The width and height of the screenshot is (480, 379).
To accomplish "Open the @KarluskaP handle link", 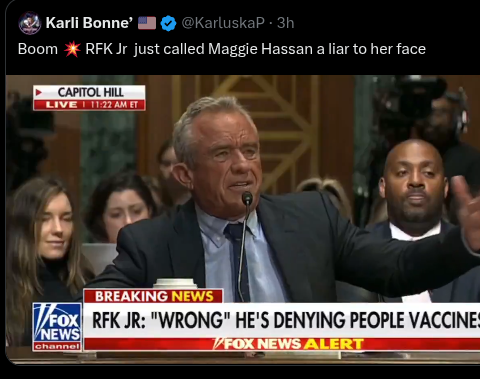I will 223,23.
